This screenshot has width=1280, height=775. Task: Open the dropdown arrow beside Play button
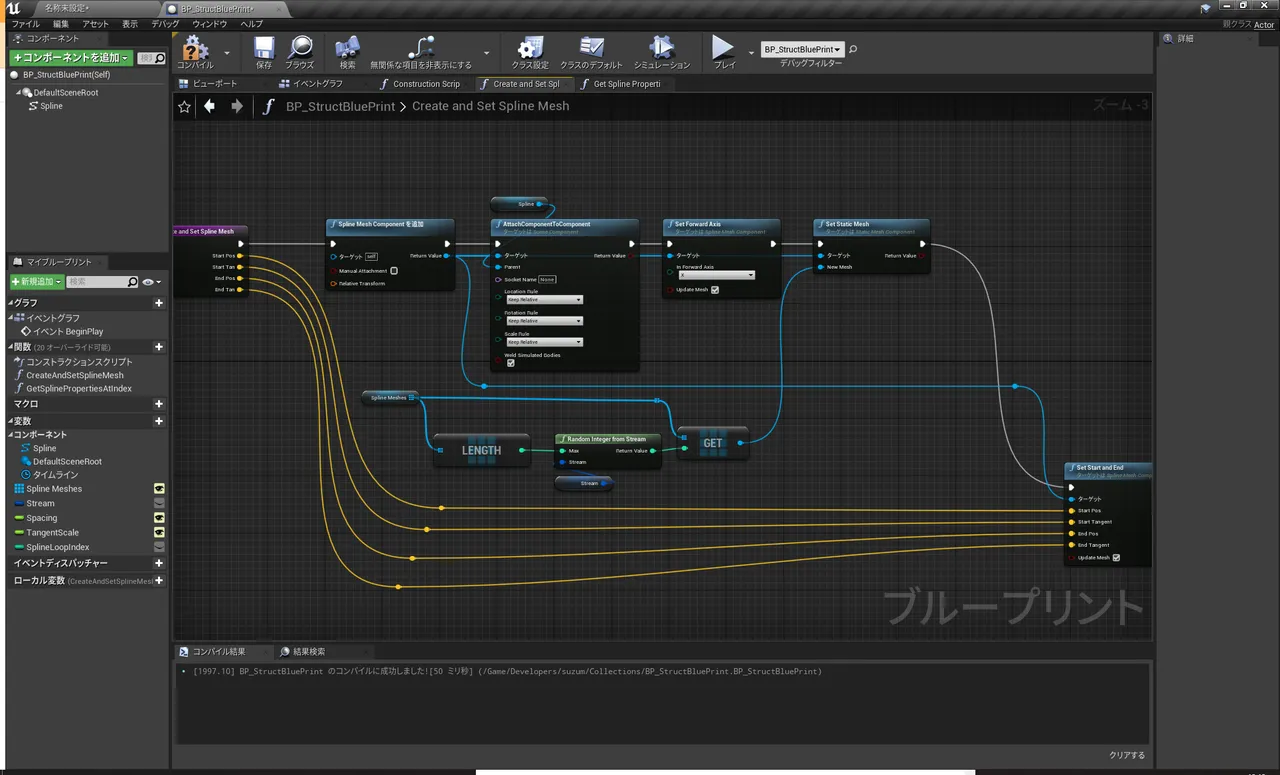pos(751,52)
